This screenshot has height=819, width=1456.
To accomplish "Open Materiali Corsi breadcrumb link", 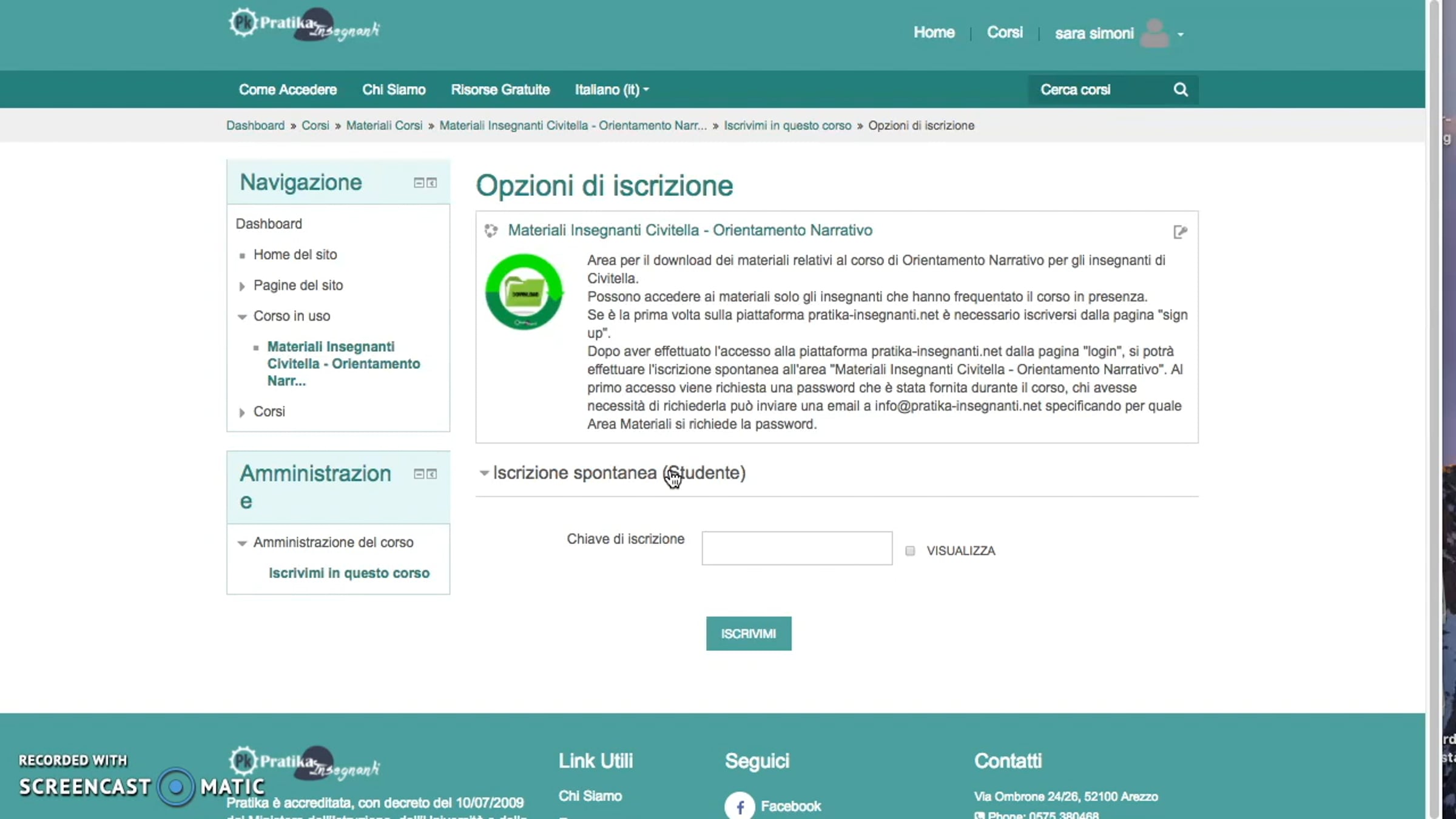I will (384, 126).
